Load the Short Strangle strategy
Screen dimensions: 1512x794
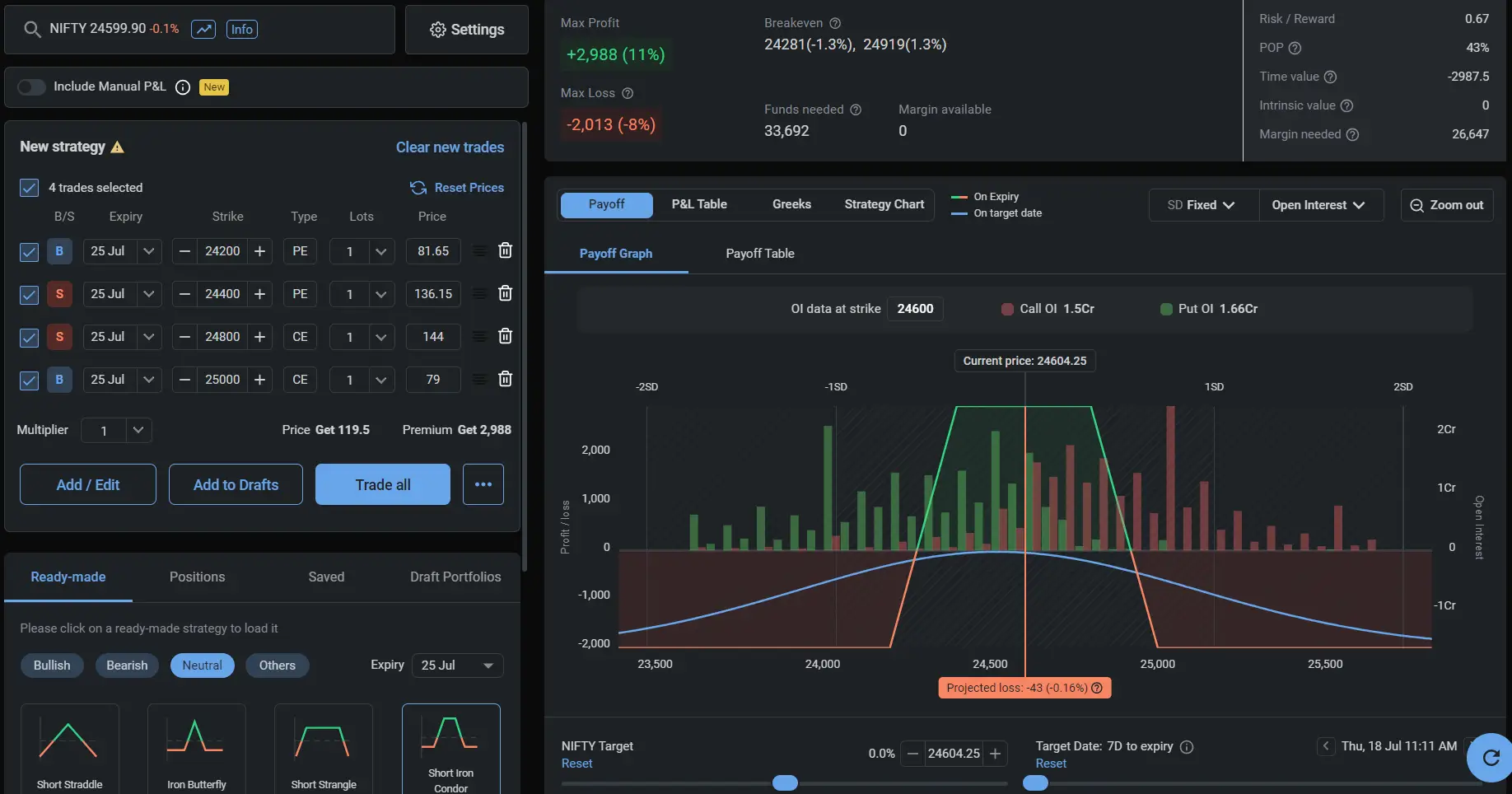pyautogui.click(x=324, y=749)
